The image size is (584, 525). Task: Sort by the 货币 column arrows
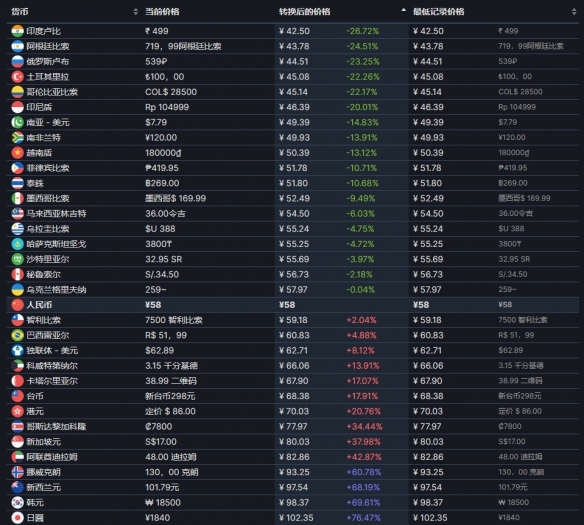[x=136, y=12]
